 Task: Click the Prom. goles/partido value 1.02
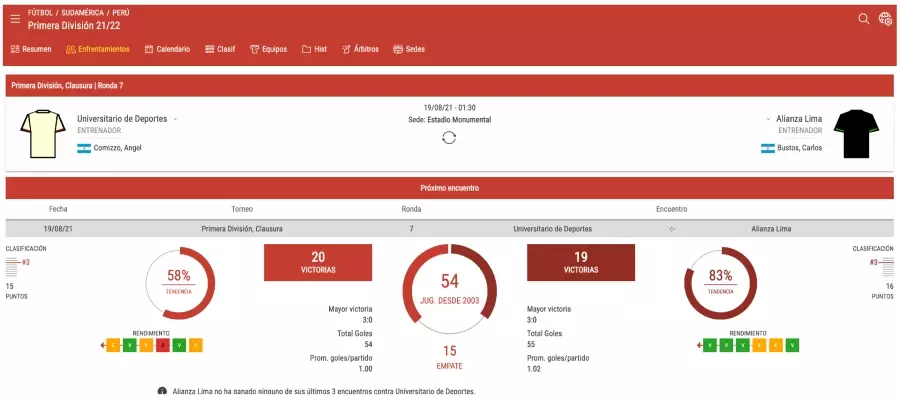point(534,369)
